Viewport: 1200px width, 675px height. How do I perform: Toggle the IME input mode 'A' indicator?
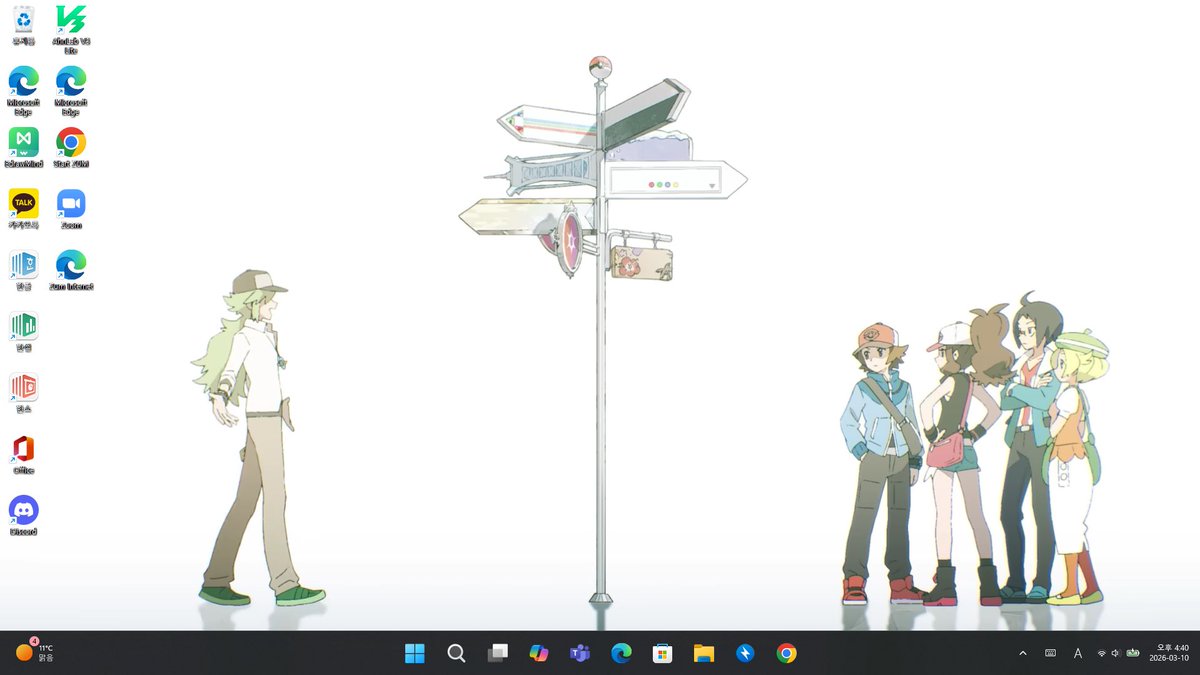click(x=1078, y=653)
